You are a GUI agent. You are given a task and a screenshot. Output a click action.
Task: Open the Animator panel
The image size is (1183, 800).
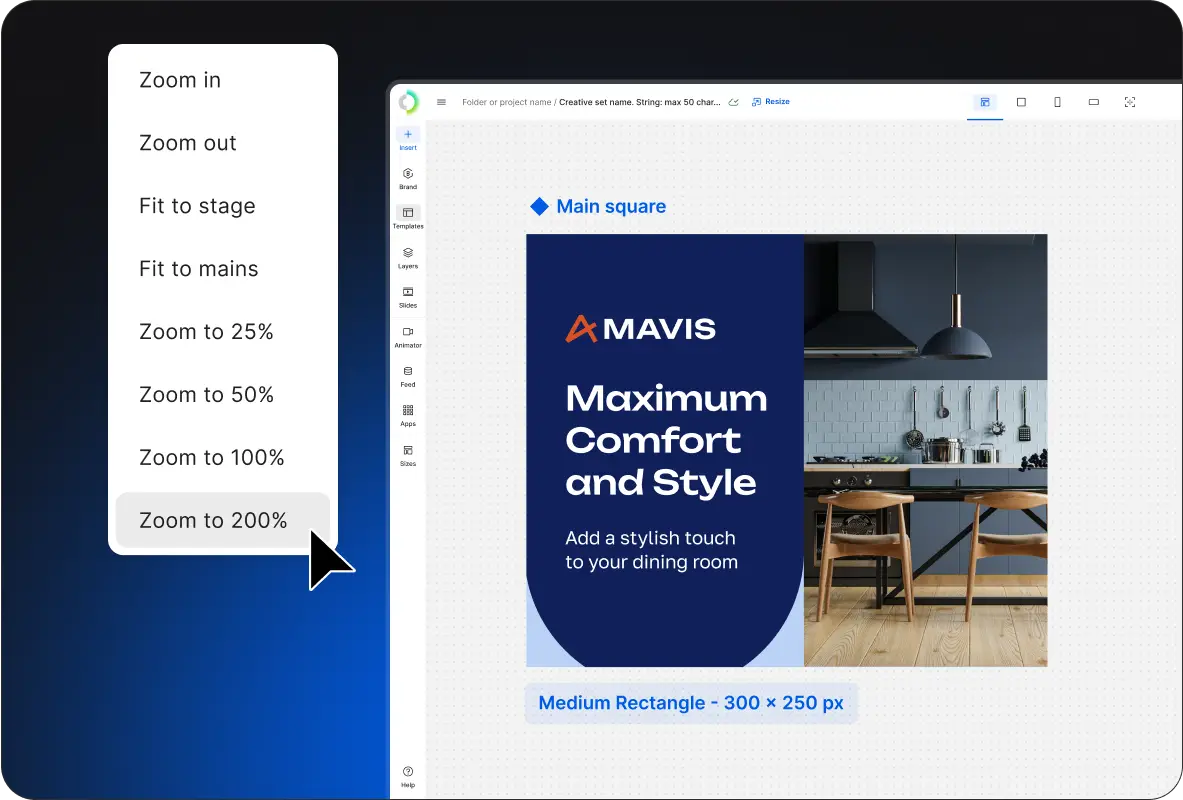408,337
